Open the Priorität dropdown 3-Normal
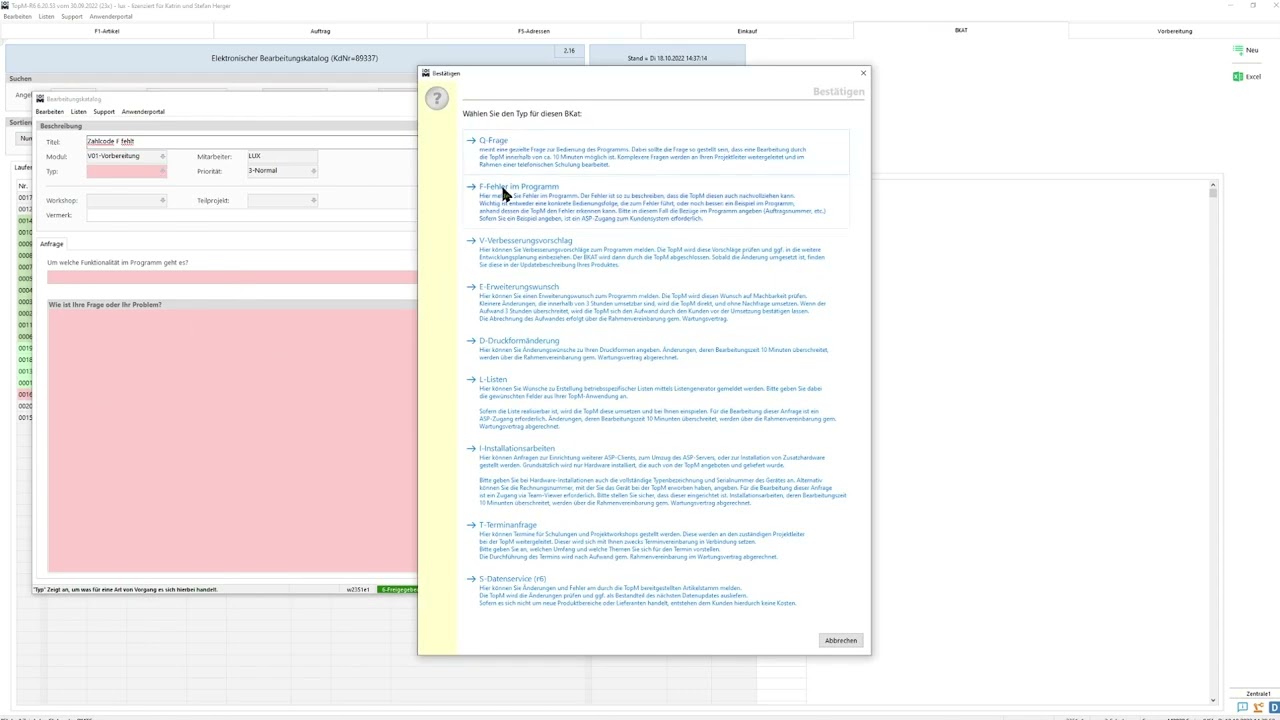This screenshot has height=720, width=1280. [x=282, y=171]
